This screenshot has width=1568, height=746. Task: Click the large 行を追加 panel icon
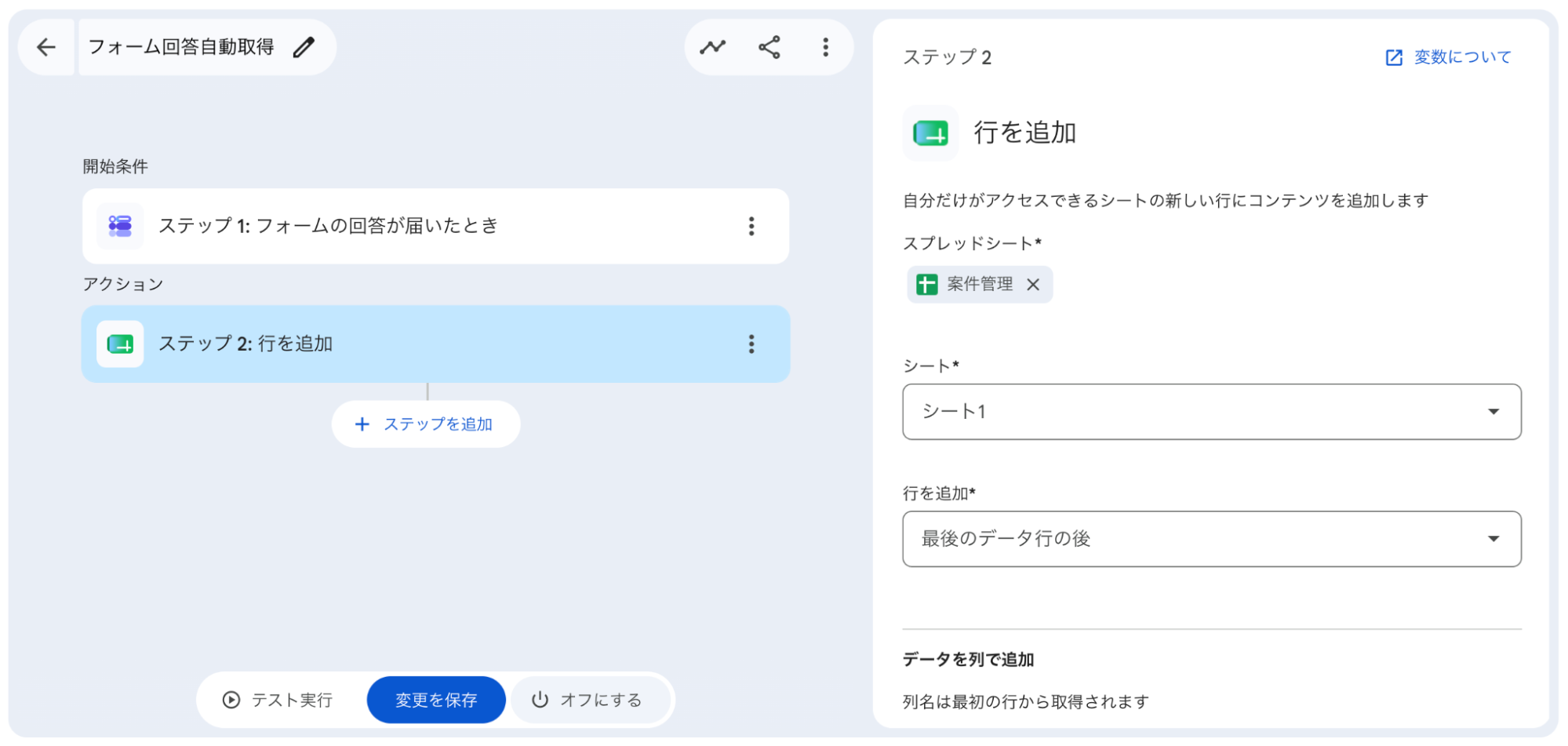tap(931, 133)
